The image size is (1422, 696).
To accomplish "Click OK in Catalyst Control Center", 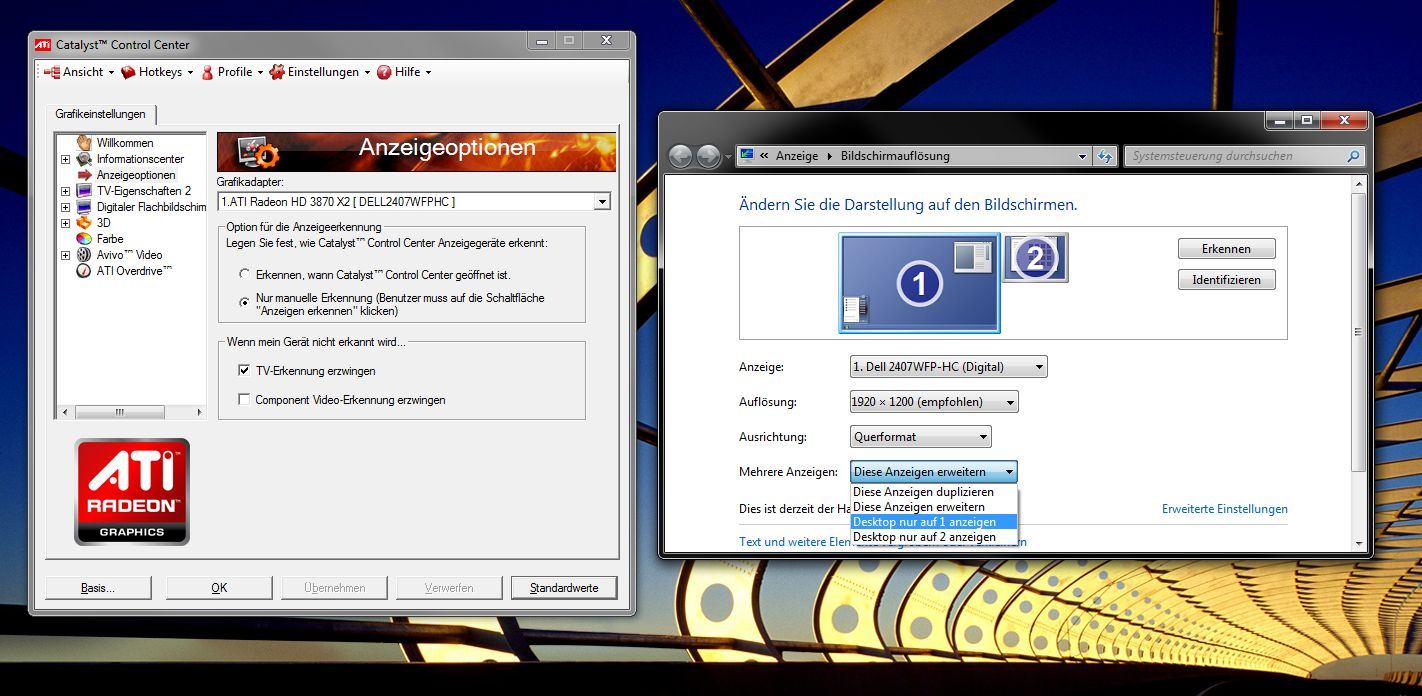I will (219, 588).
